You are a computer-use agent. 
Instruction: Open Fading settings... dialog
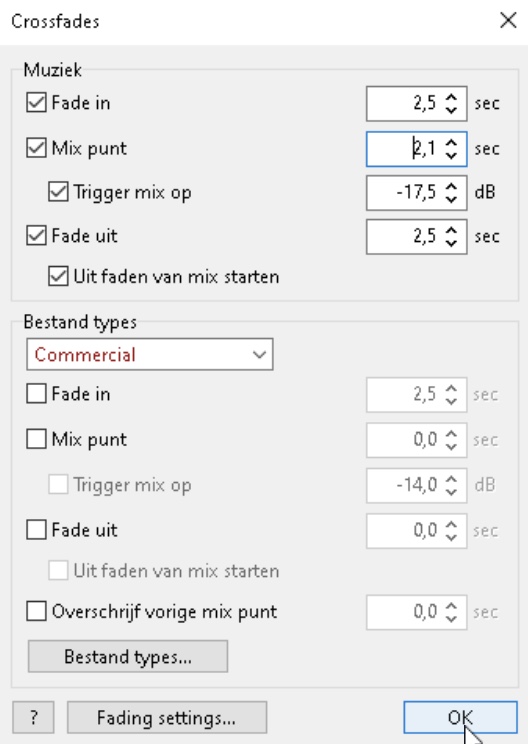167,717
